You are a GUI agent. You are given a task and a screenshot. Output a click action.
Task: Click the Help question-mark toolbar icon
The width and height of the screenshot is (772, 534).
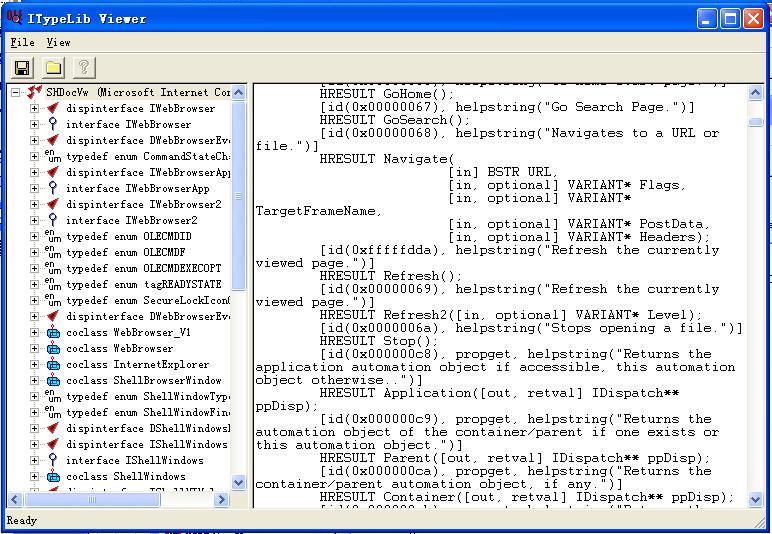pos(84,67)
